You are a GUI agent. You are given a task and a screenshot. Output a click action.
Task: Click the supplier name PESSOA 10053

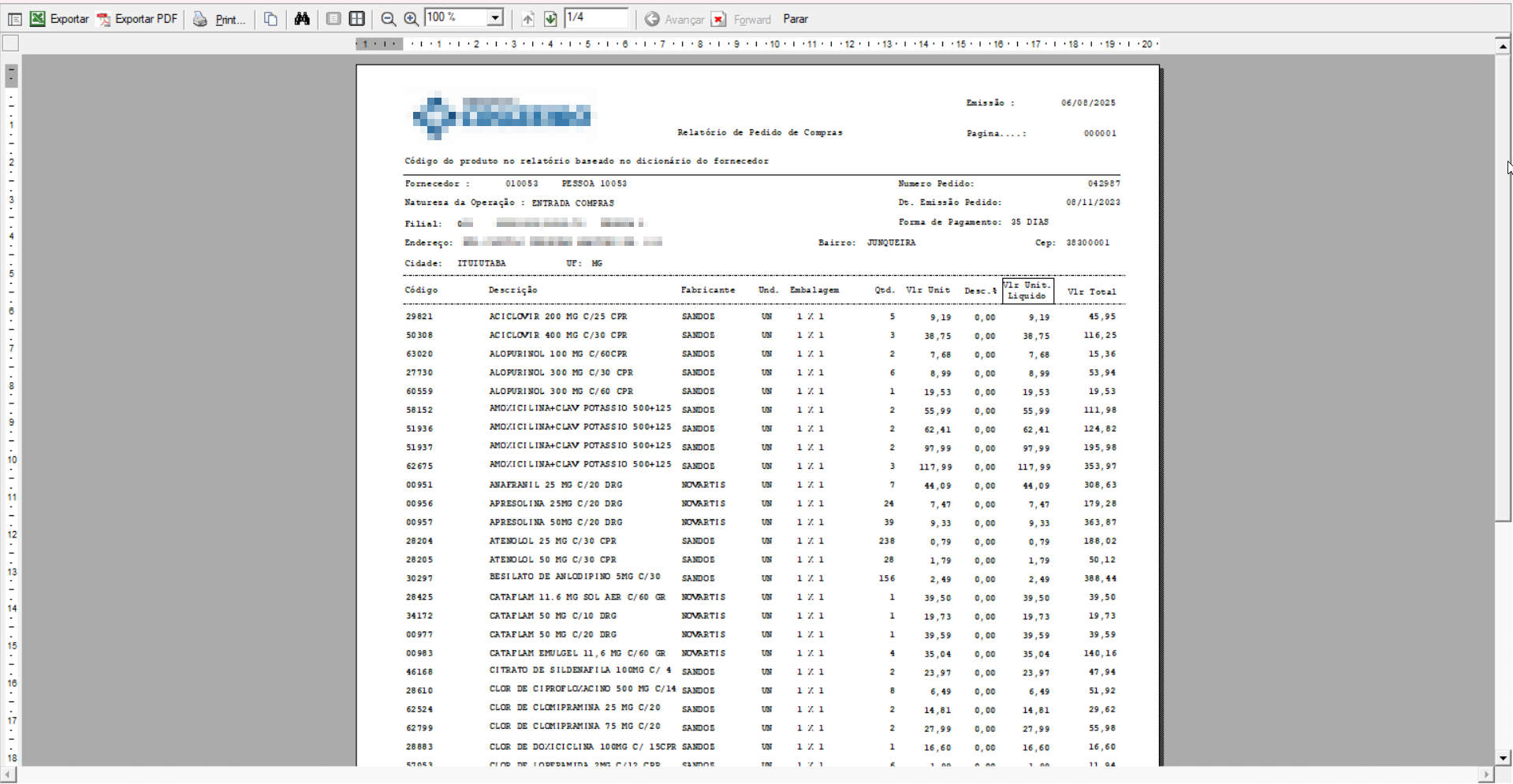(594, 184)
